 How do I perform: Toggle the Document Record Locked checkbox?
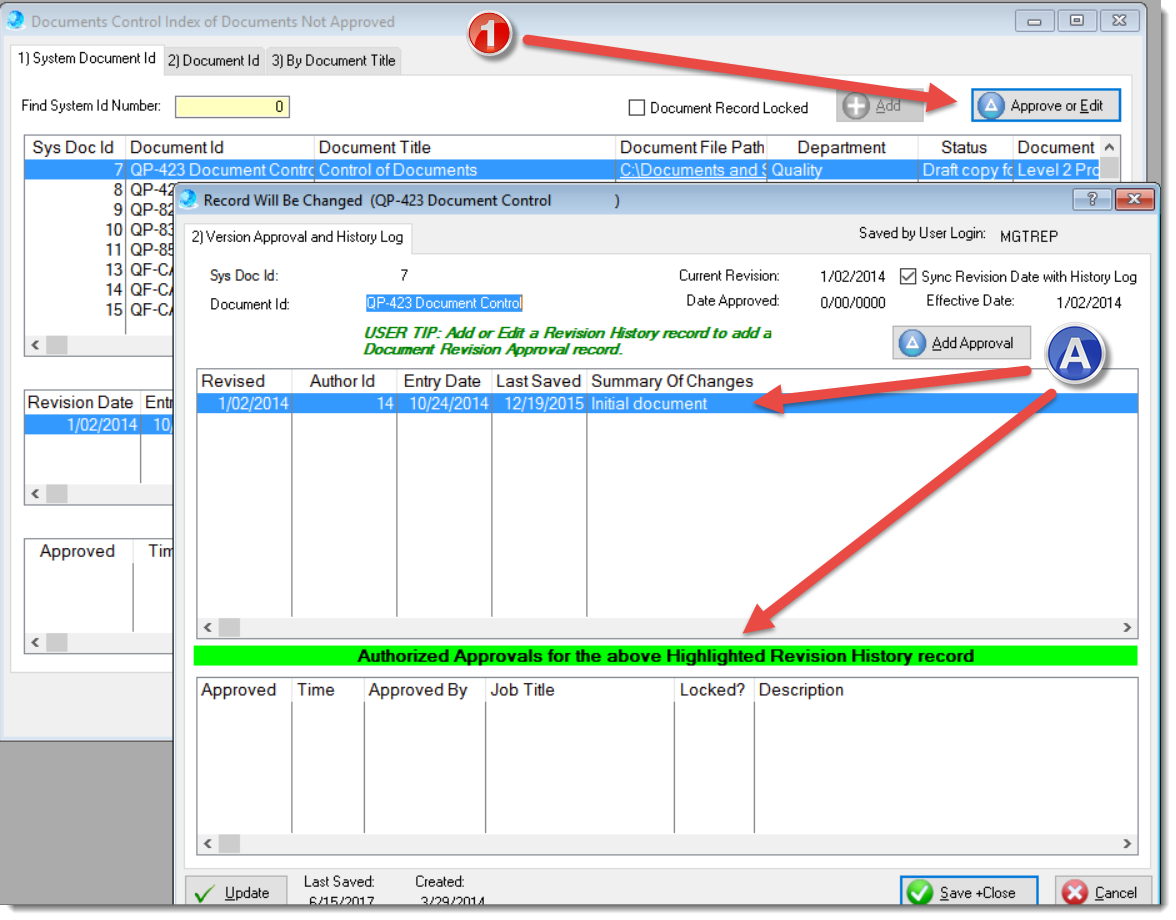click(x=636, y=107)
